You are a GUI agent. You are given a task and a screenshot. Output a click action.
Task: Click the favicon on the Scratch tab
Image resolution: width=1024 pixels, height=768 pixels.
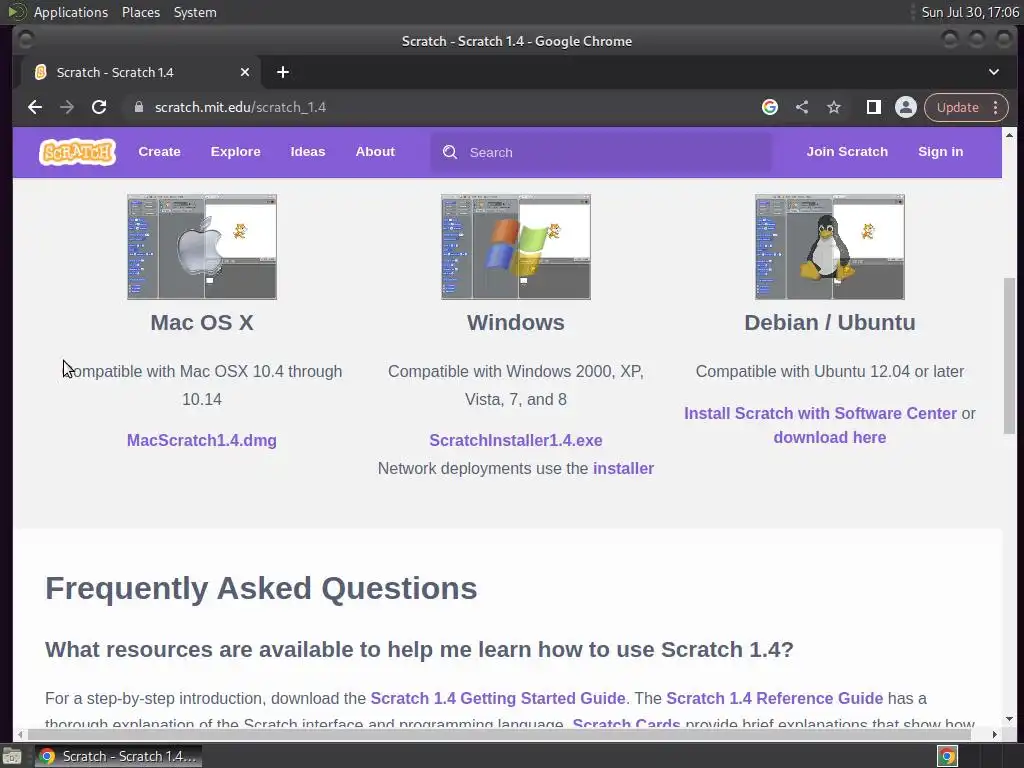40,72
